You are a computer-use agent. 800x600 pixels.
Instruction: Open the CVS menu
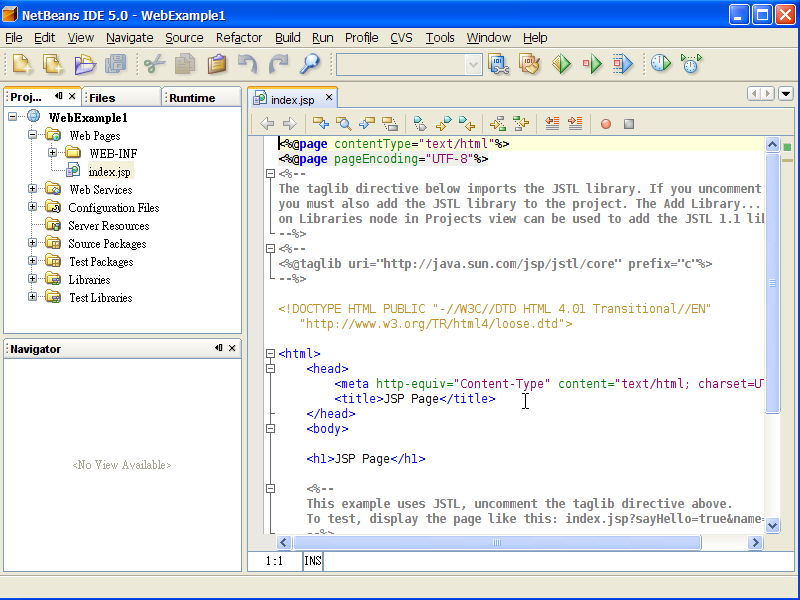[402, 38]
